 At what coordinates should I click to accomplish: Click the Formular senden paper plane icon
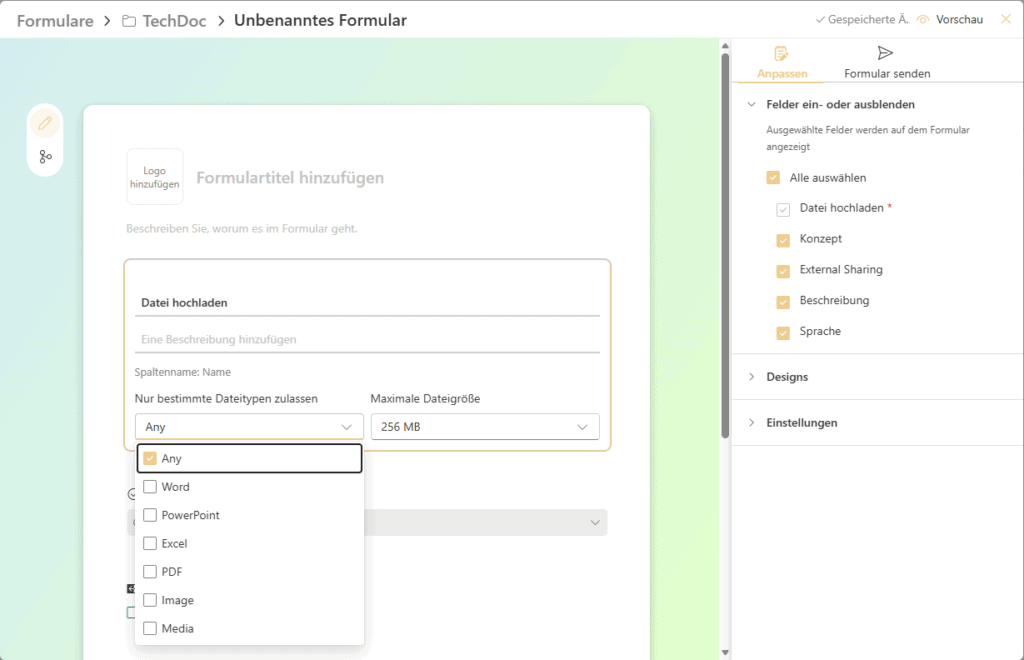tap(886, 53)
